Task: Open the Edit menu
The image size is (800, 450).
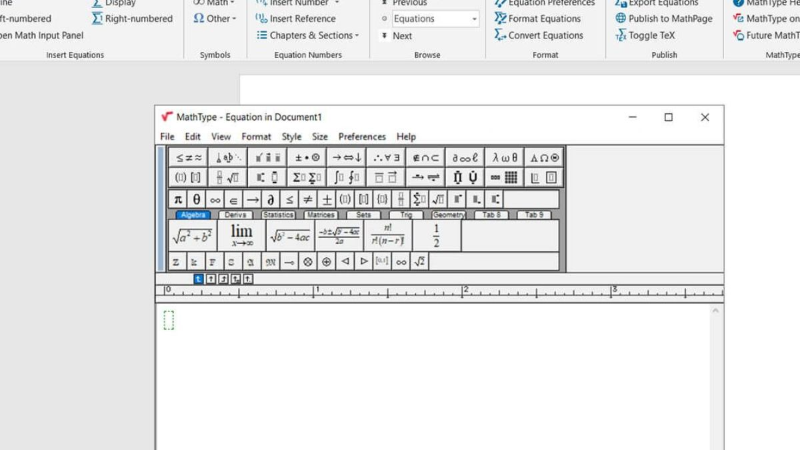Action: [192, 137]
